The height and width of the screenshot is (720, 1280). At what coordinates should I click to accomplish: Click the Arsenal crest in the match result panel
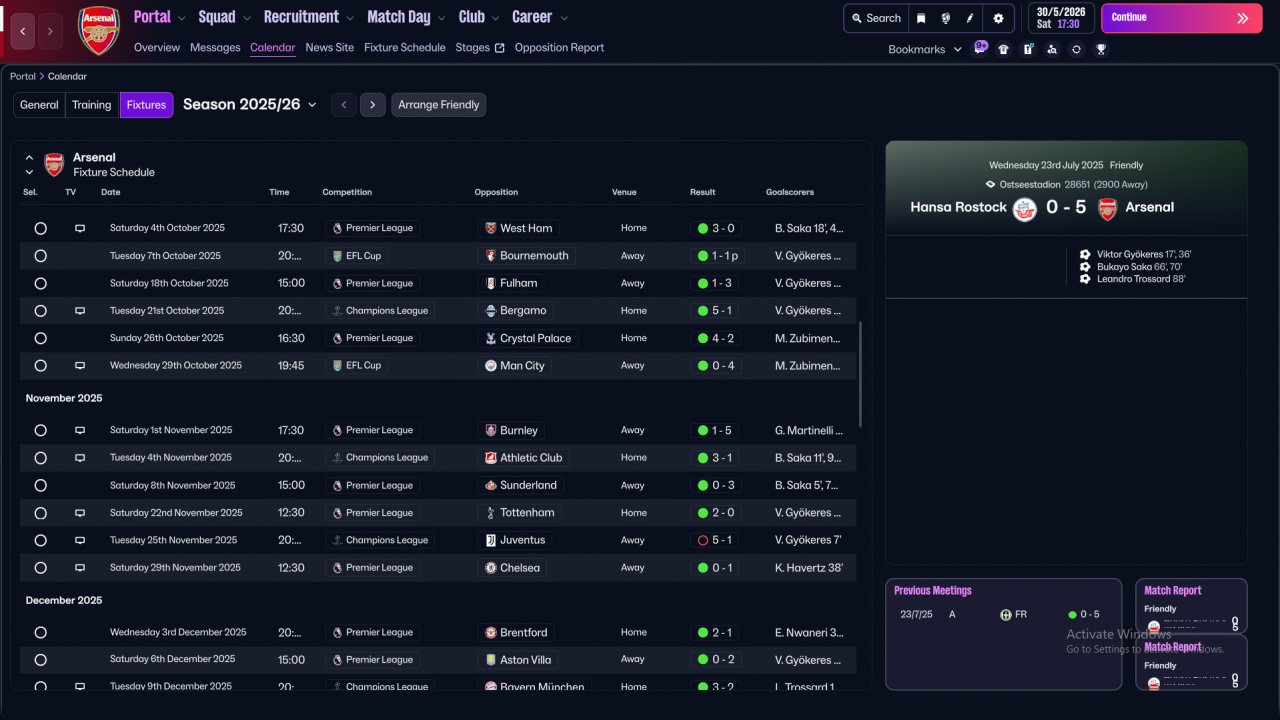click(1108, 209)
